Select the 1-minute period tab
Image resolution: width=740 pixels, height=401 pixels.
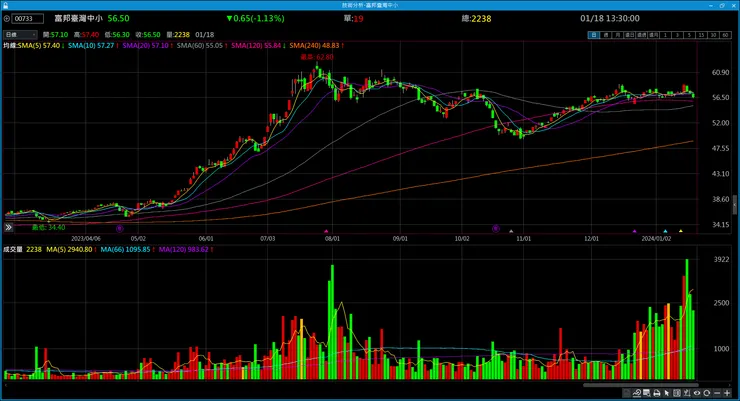pyautogui.click(x=666, y=35)
